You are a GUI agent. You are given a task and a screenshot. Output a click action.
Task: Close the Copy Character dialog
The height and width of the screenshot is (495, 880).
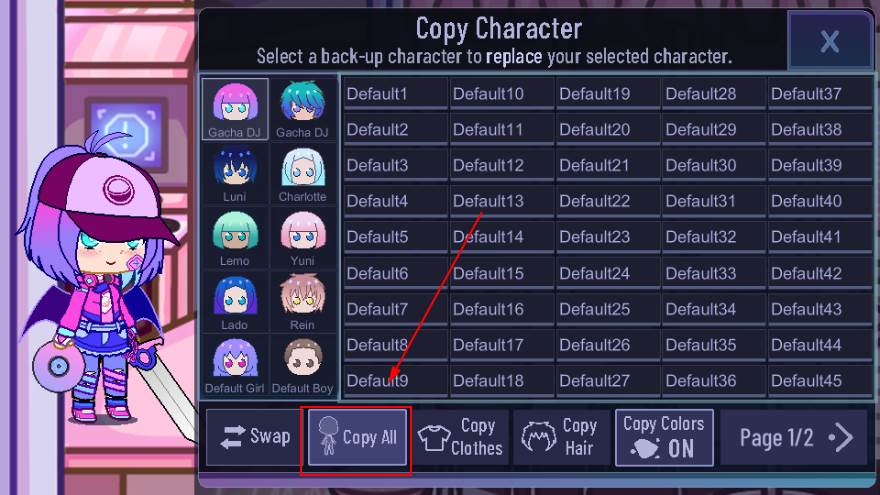point(829,41)
